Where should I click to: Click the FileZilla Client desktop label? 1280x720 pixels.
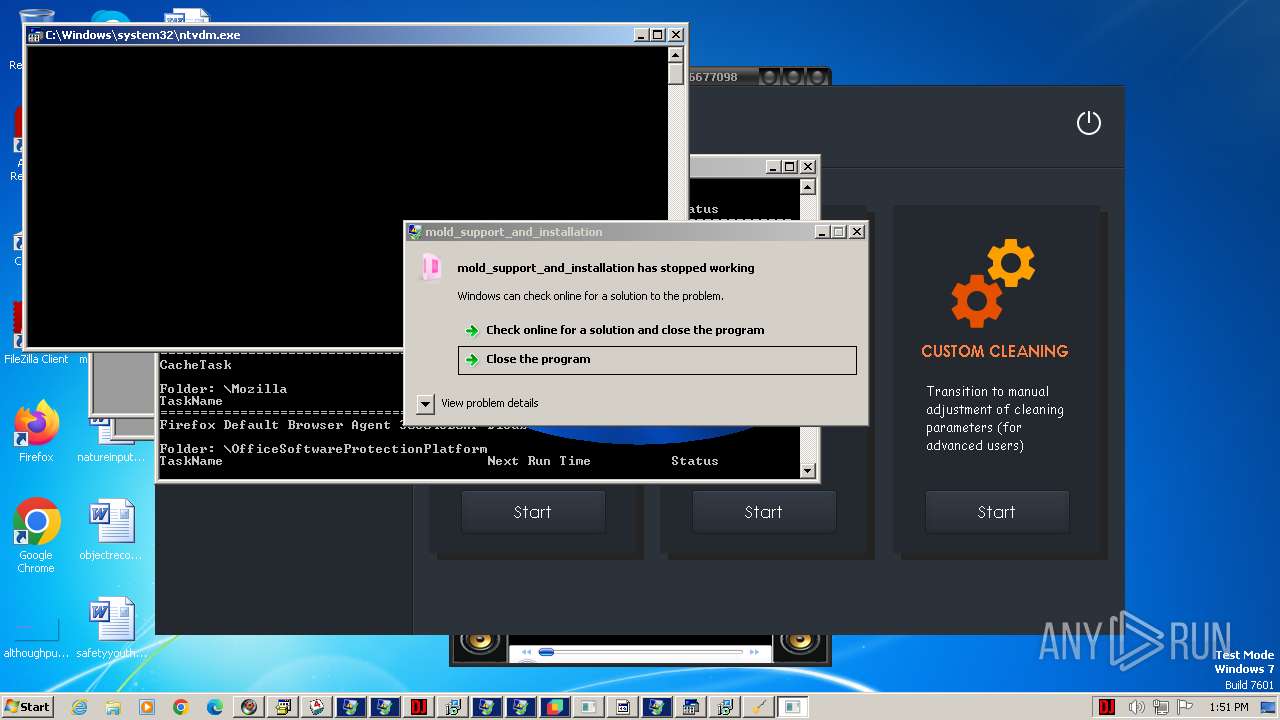point(36,359)
